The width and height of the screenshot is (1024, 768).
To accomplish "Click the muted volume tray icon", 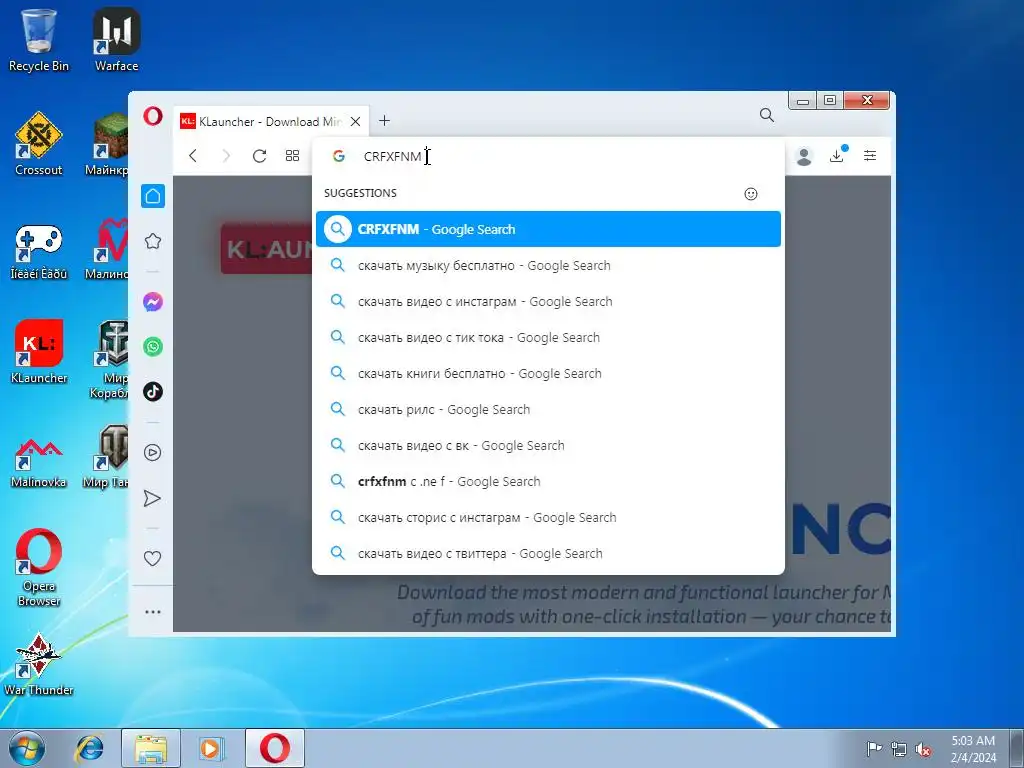I will coord(923,749).
